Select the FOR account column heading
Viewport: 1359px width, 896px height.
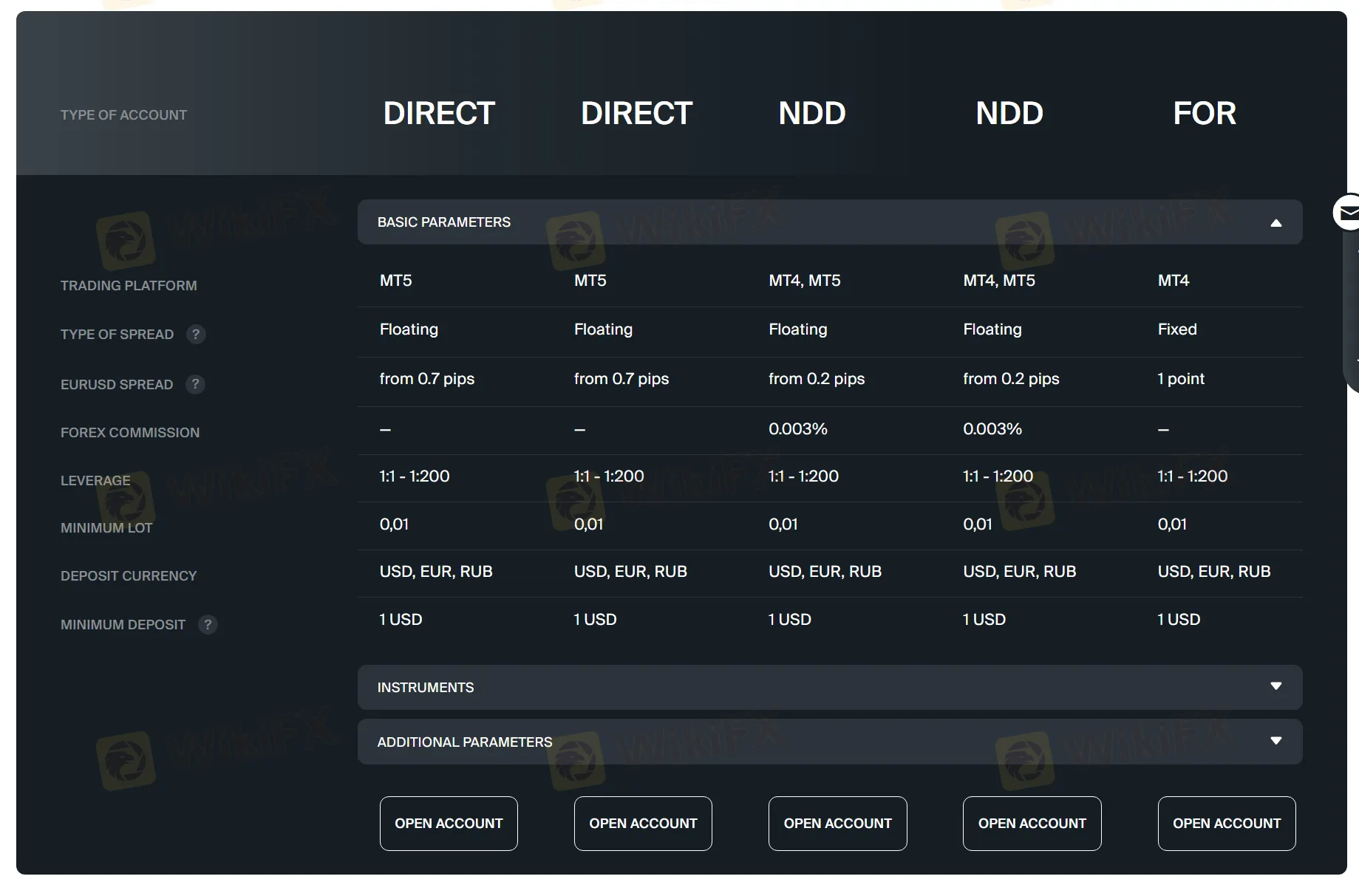[1205, 113]
